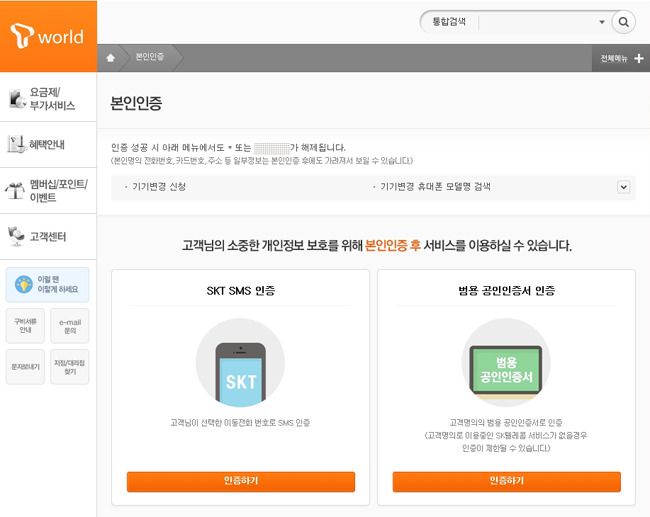Screen dimensions: 650x517
Task: Open 지점/대리점 찾기 quick link
Action: [x=70, y=367]
